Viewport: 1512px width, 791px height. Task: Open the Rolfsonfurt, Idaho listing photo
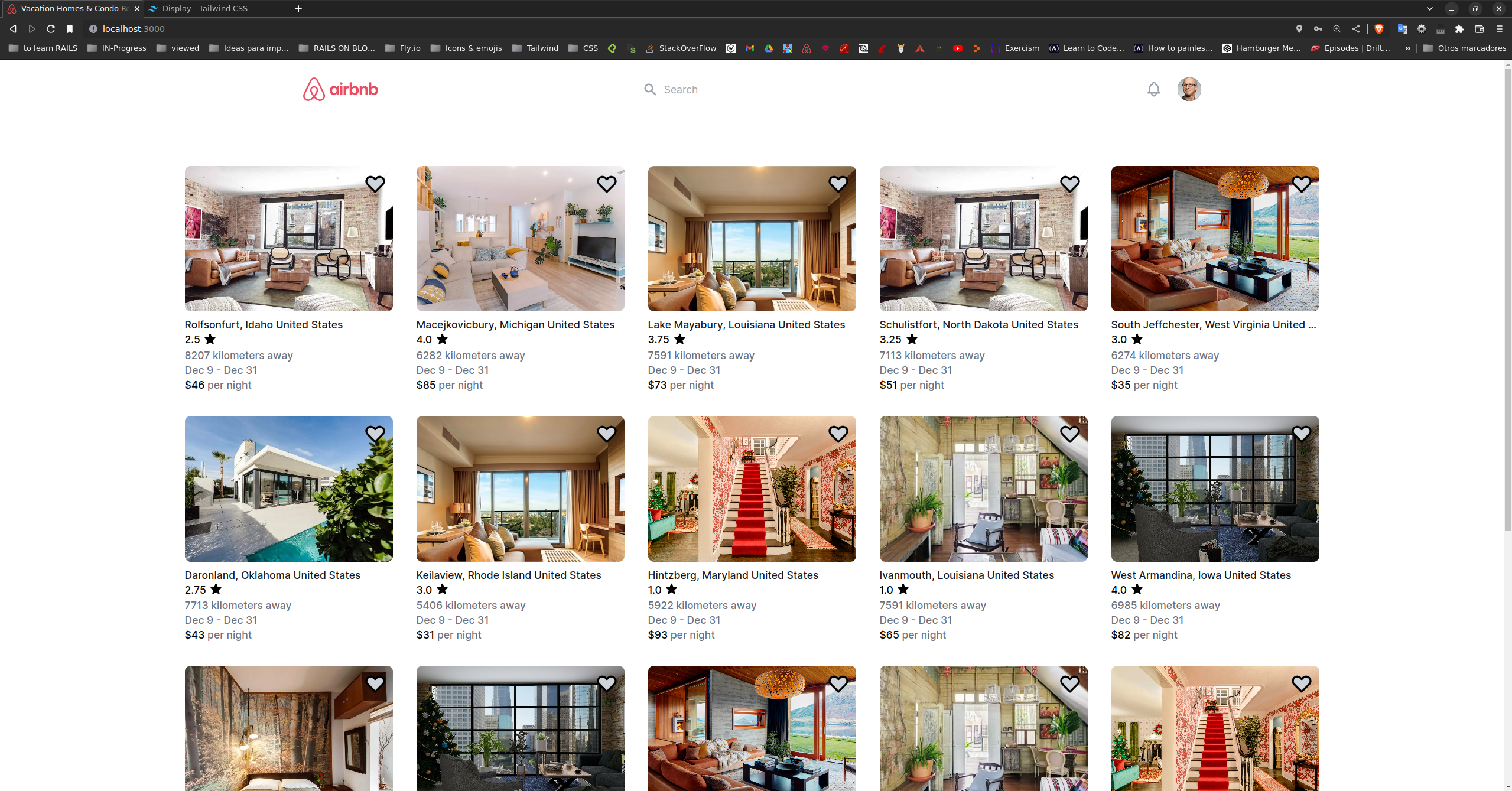point(288,239)
